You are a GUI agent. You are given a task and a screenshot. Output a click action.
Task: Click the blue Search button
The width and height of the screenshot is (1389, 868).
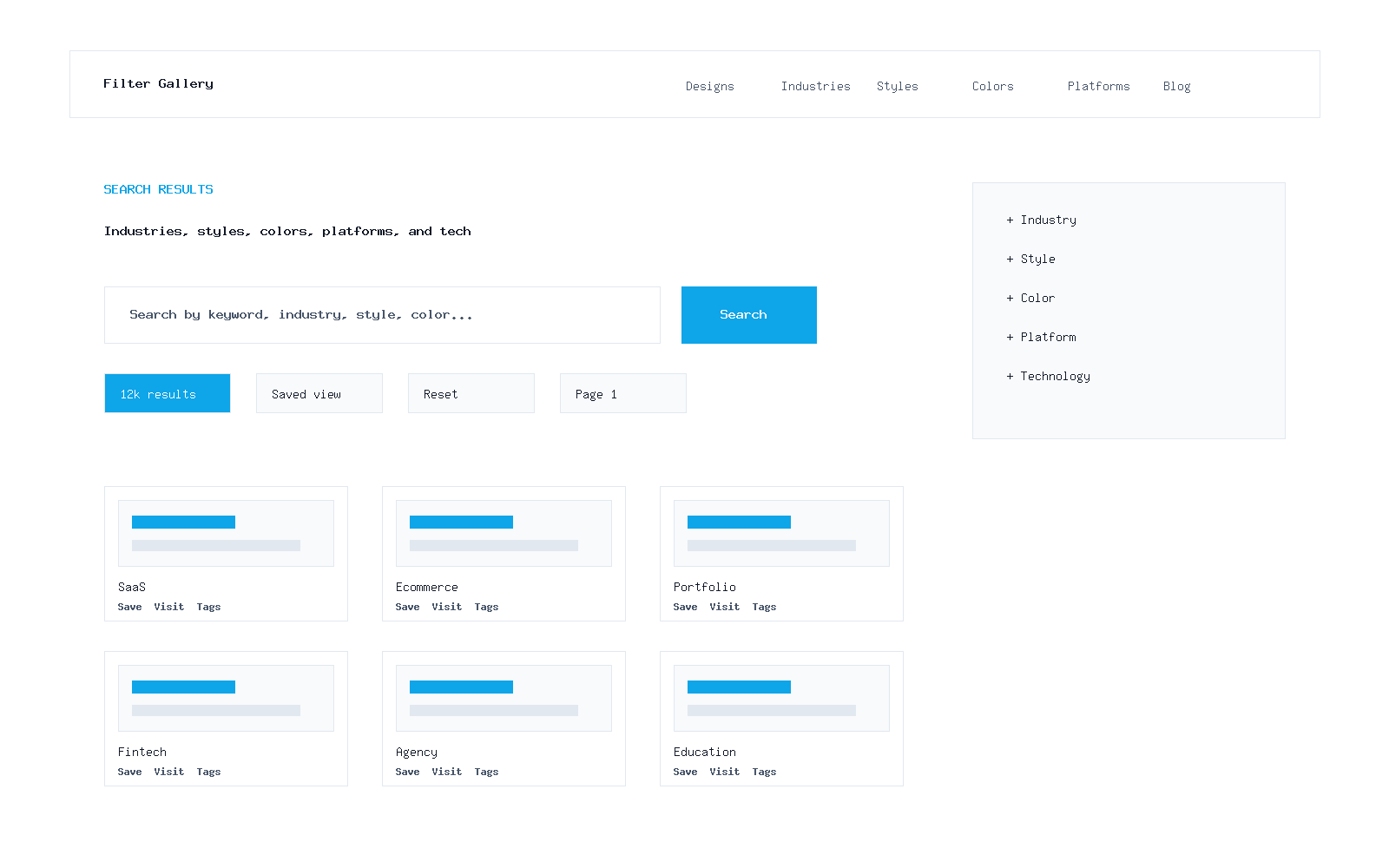pos(749,315)
